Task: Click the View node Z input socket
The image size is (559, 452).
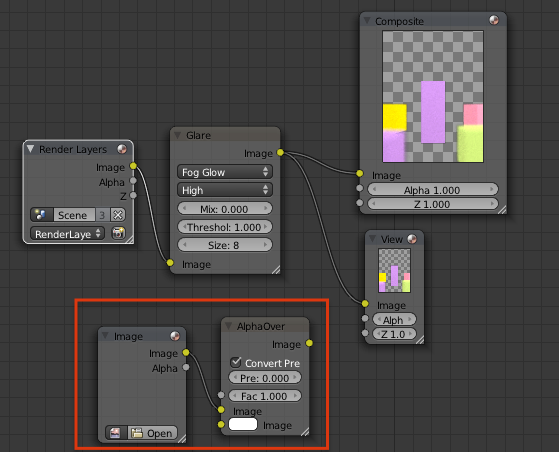Action: point(365,333)
